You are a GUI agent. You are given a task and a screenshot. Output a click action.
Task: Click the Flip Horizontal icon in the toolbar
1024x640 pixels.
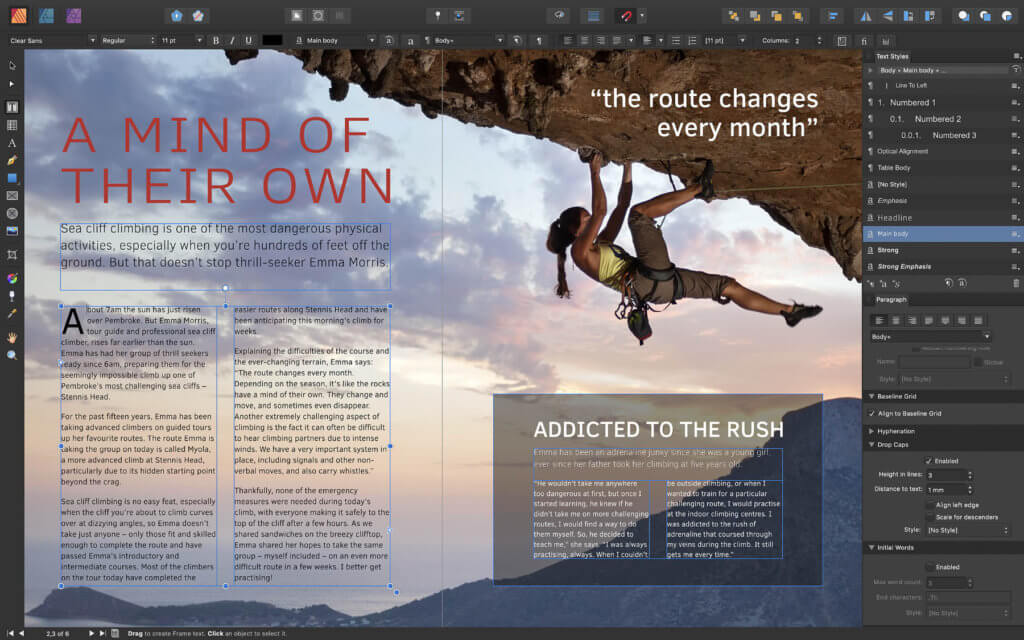(x=864, y=16)
